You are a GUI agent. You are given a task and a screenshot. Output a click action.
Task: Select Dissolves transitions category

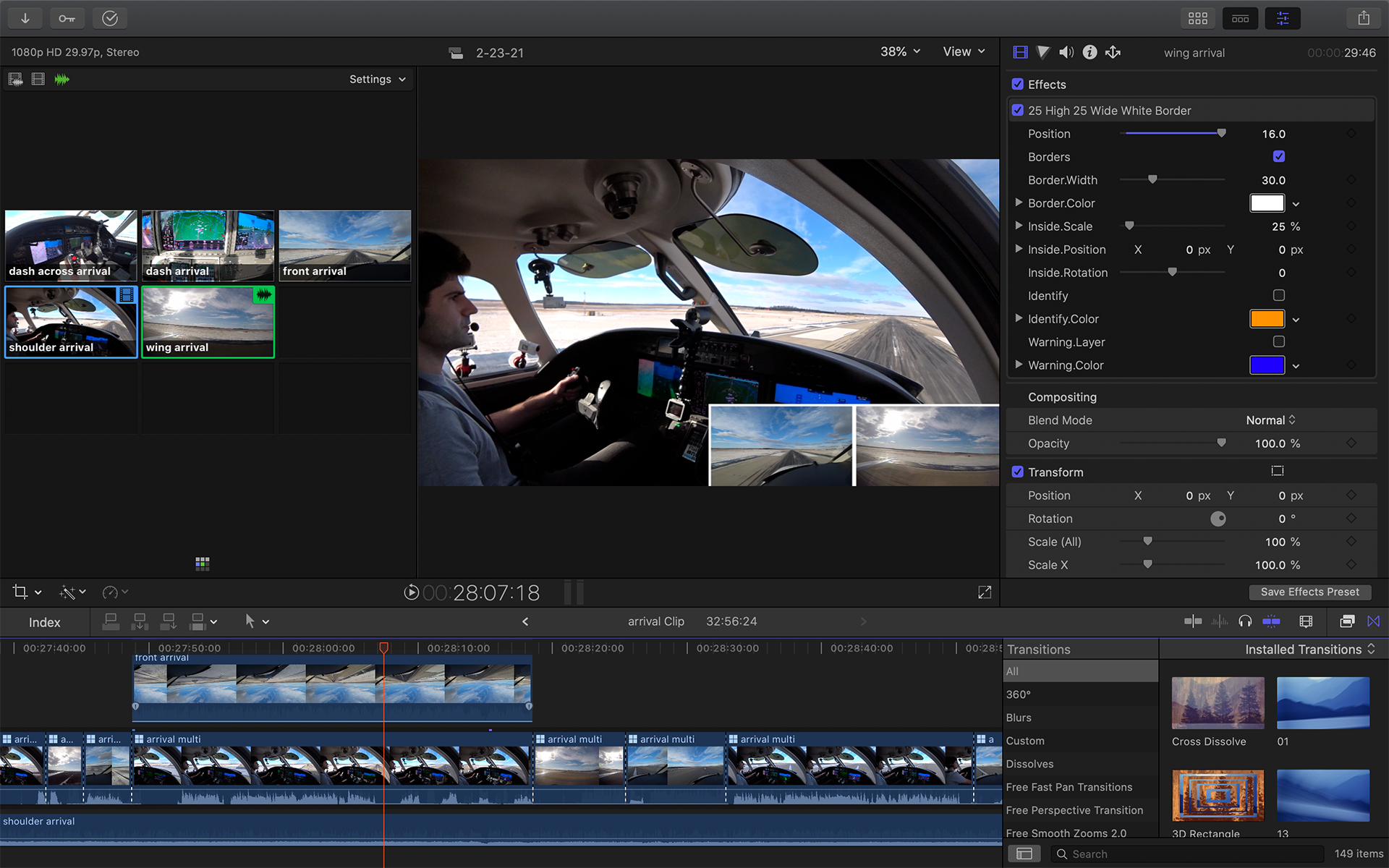tap(1081, 764)
